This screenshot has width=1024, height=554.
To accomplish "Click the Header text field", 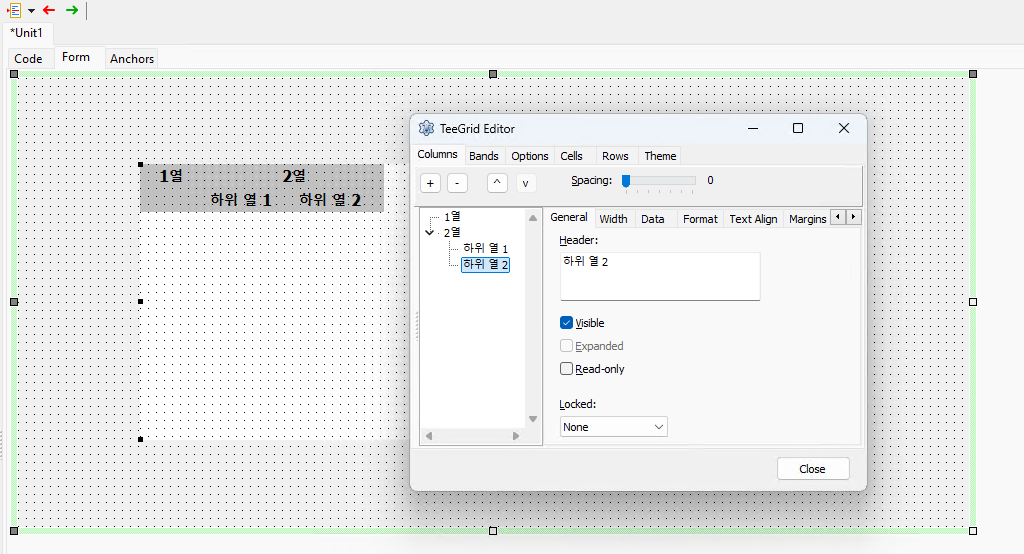I will [660, 276].
